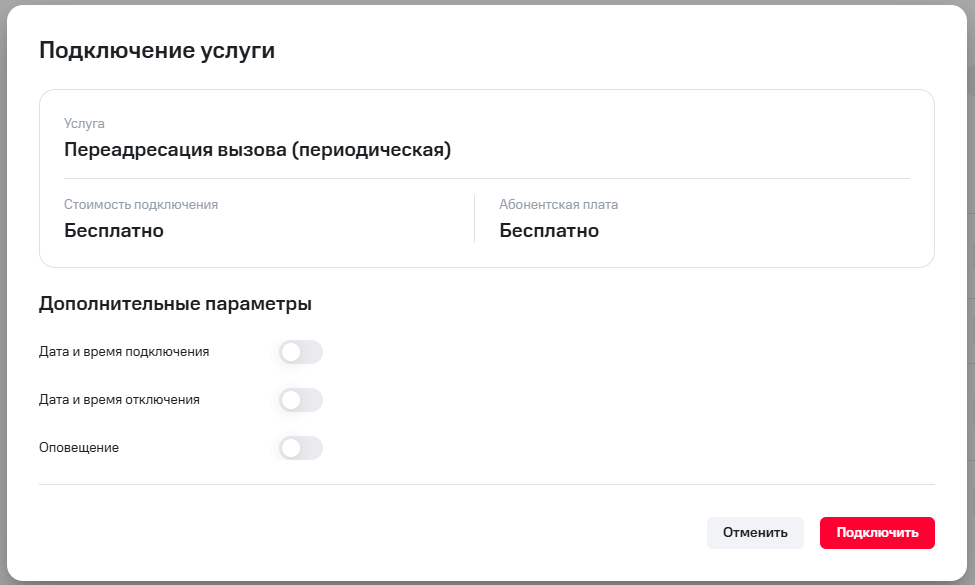Select the Переадресация вызова (периодическая) service name

258,150
